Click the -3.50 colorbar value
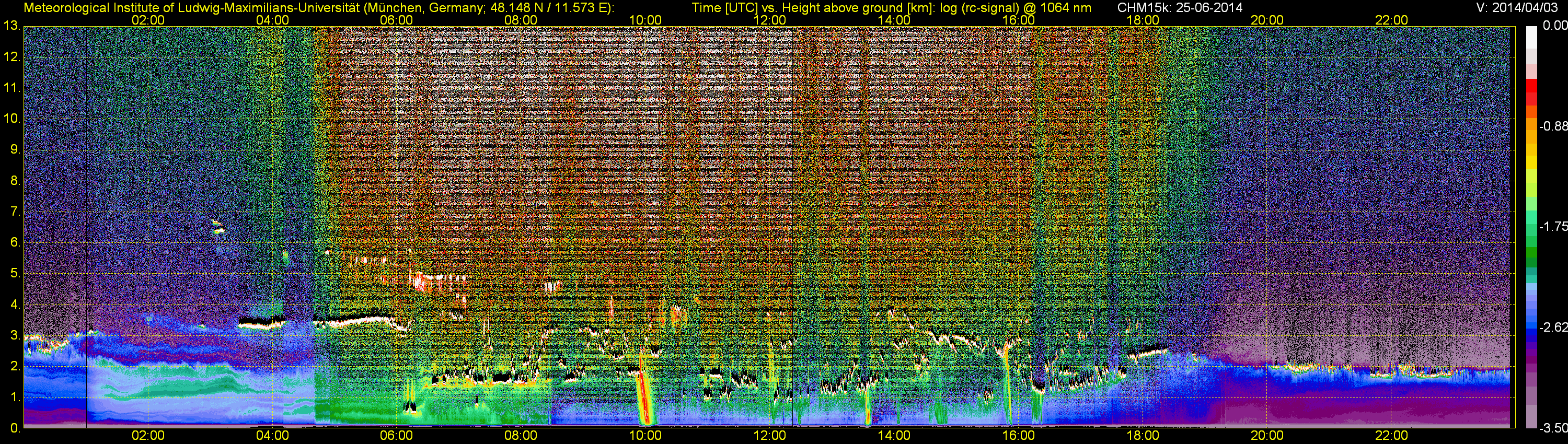This screenshot has width=1568, height=444. [1553, 429]
